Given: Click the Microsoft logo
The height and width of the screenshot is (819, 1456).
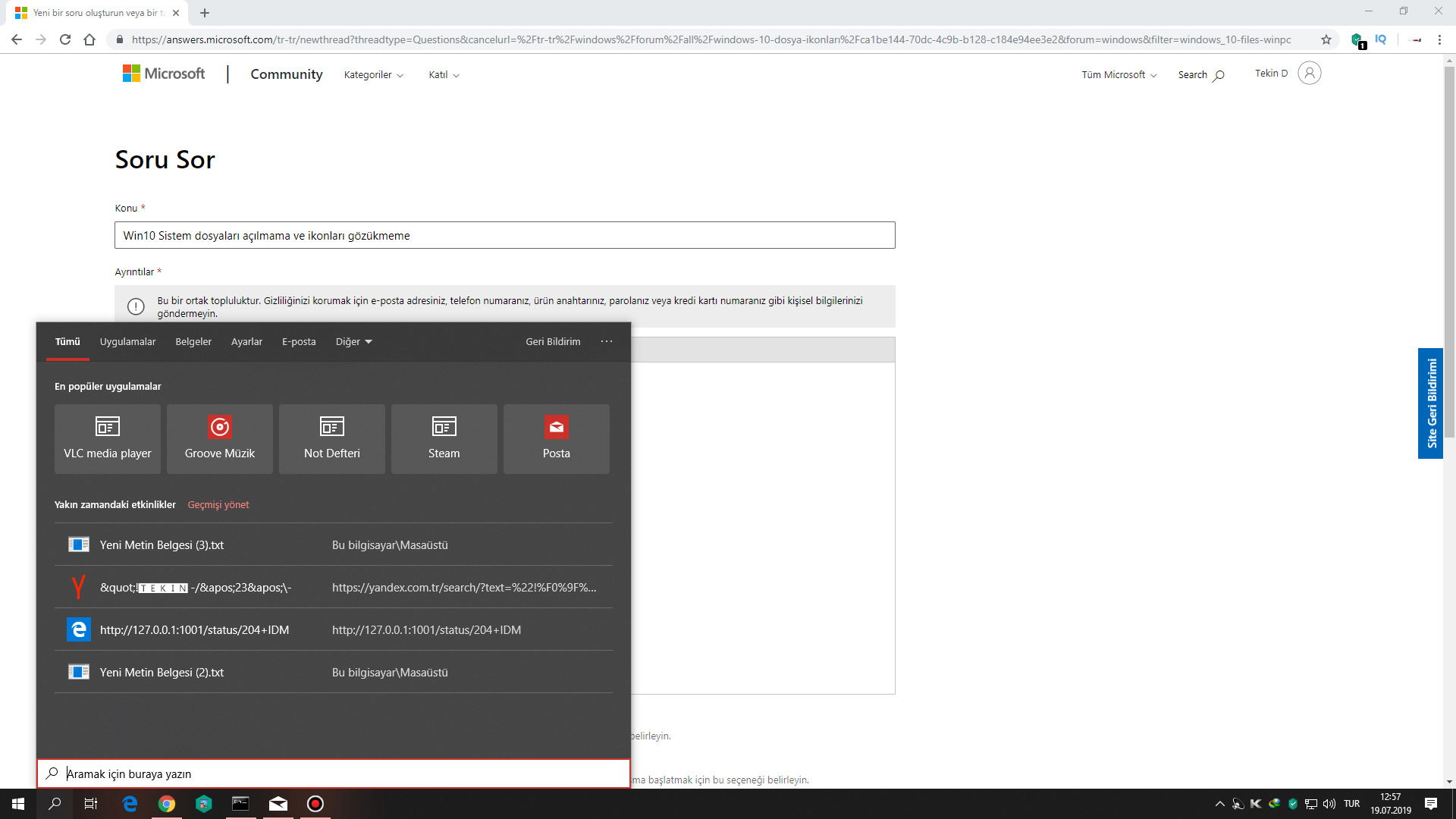Looking at the screenshot, I should (164, 74).
